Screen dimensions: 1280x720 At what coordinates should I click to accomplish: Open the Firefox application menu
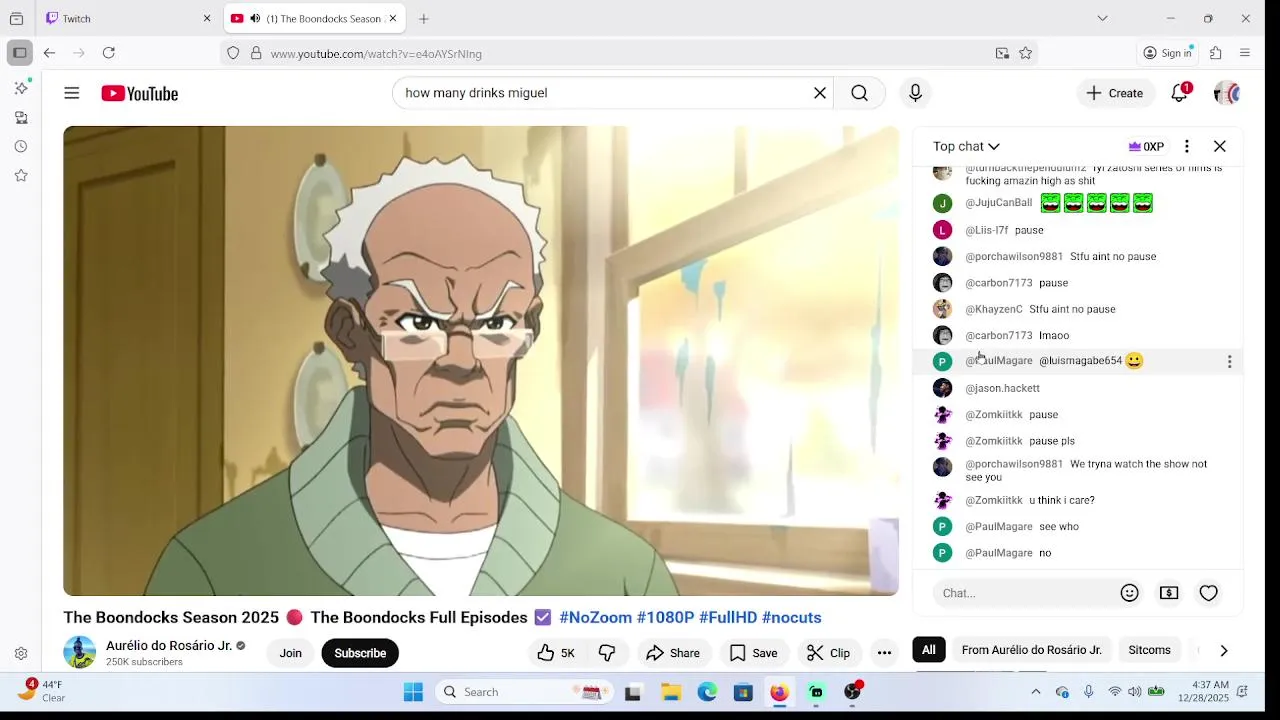(x=1245, y=53)
